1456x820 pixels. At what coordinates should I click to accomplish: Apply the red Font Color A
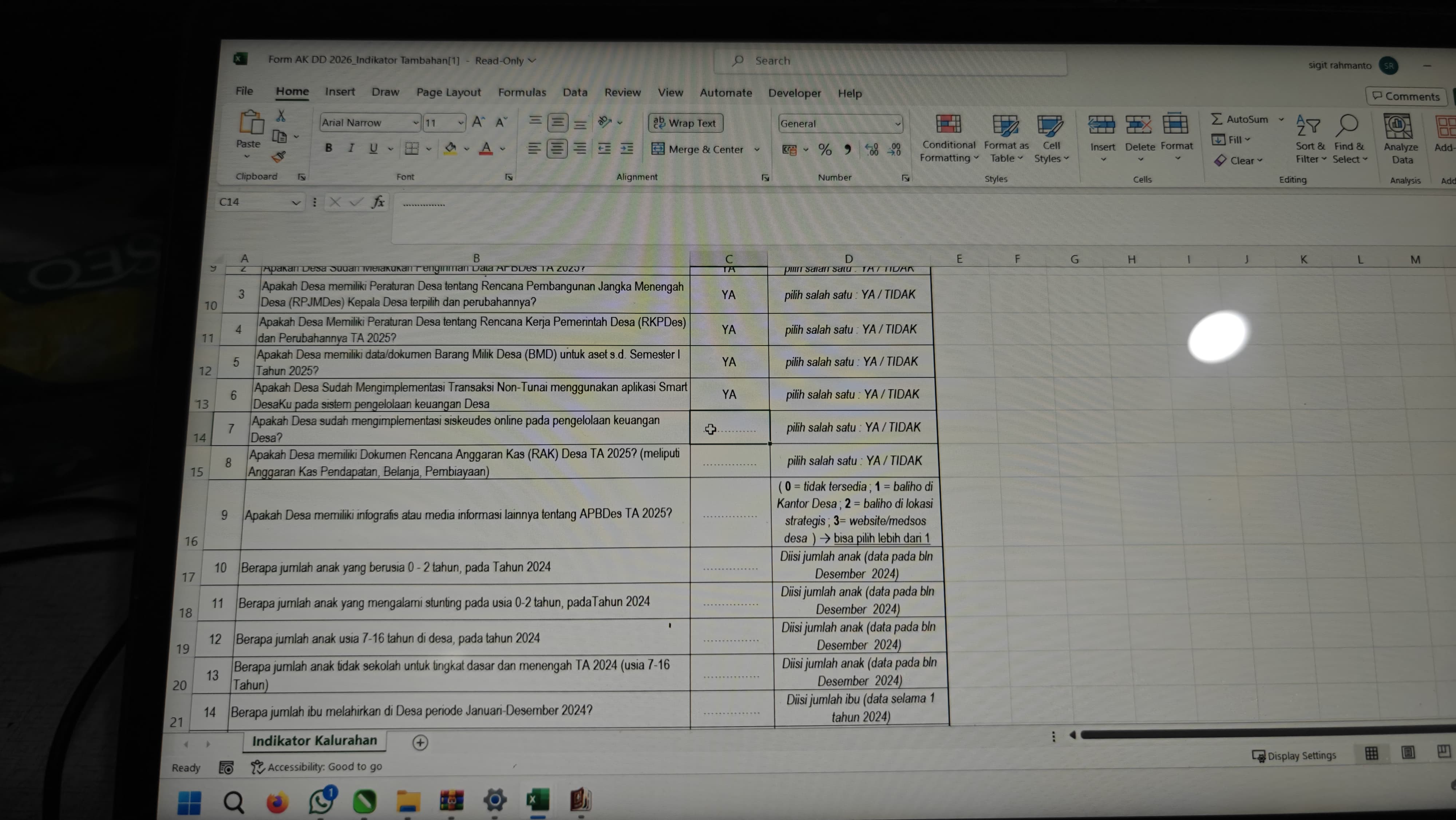tap(486, 149)
